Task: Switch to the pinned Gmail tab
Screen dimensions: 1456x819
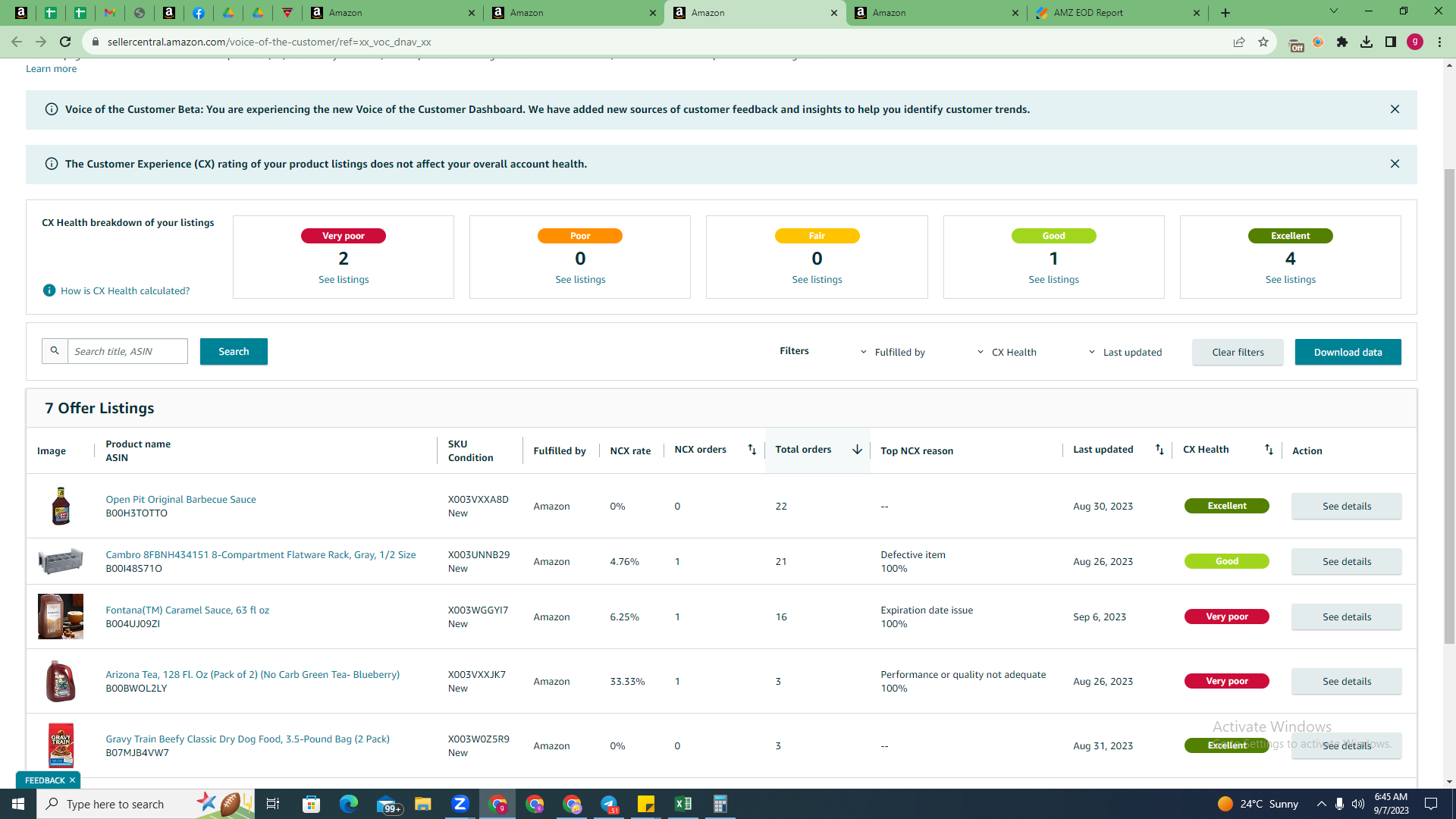Action: [110, 13]
